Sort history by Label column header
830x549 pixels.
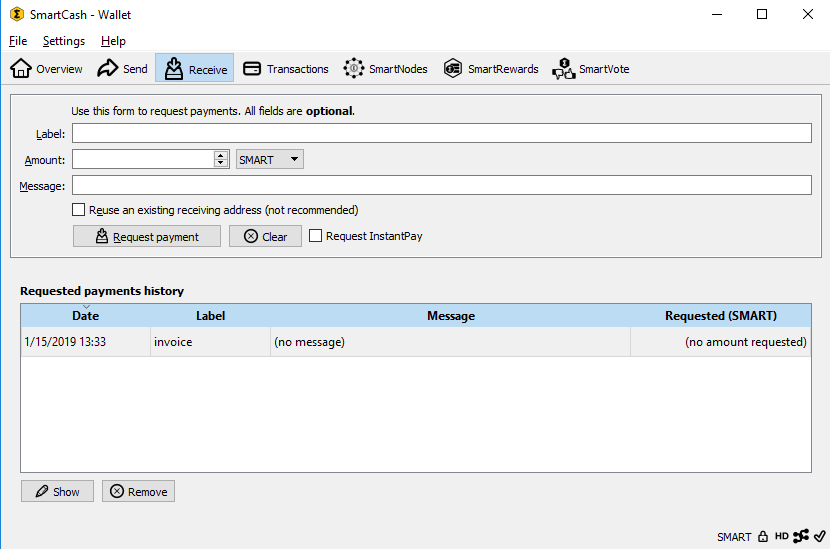click(210, 316)
